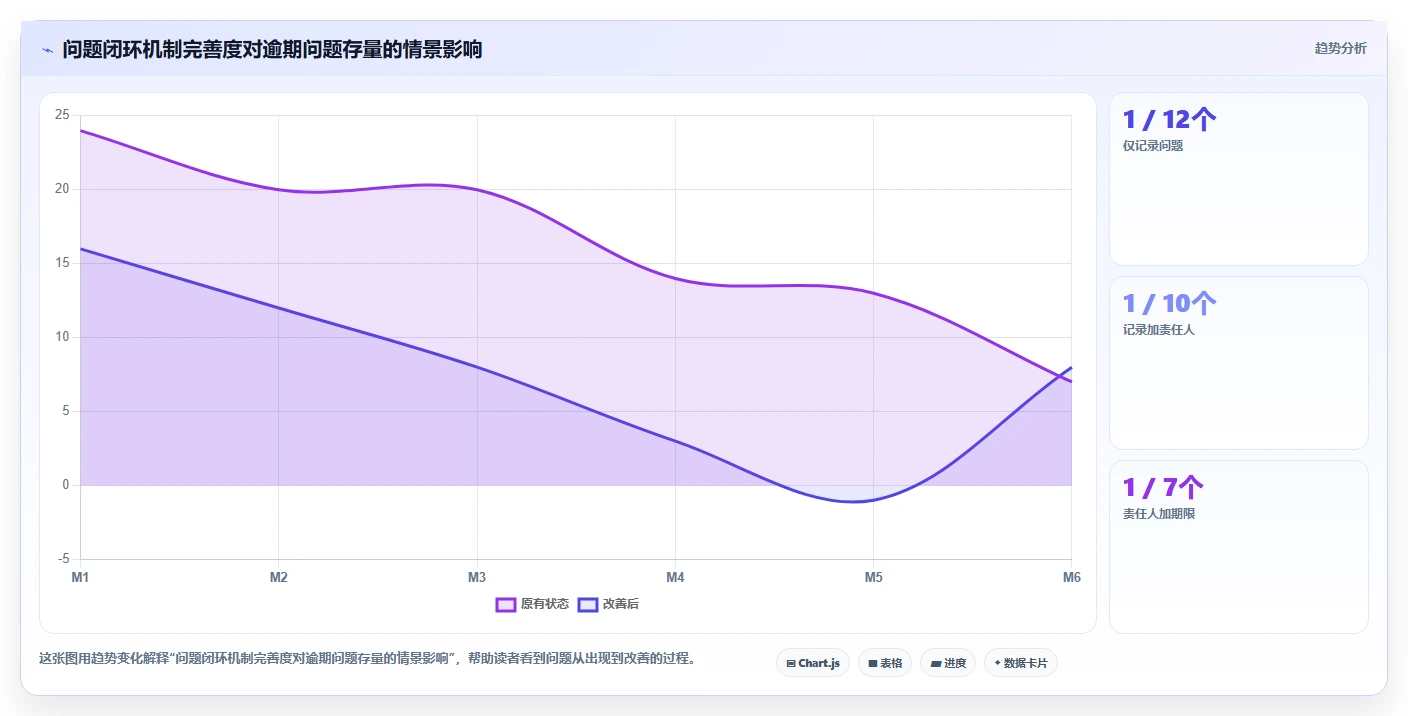
Task: Click the 20 y-axis tick label
Action: [62, 189]
